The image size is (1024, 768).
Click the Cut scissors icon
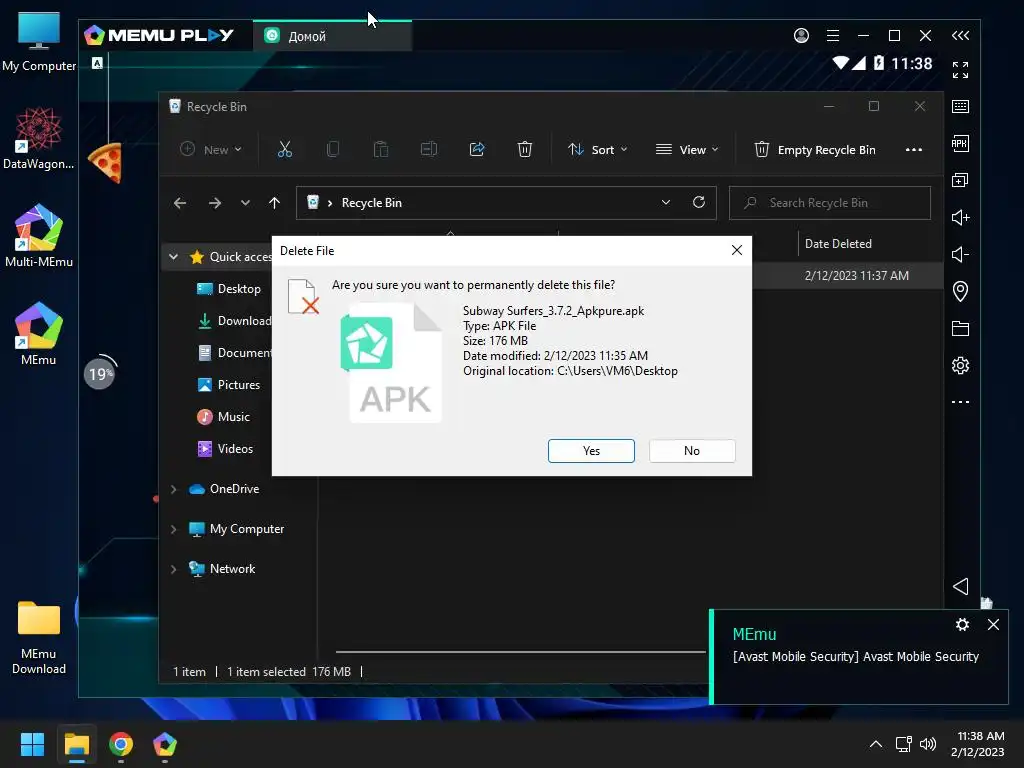click(x=285, y=150)
